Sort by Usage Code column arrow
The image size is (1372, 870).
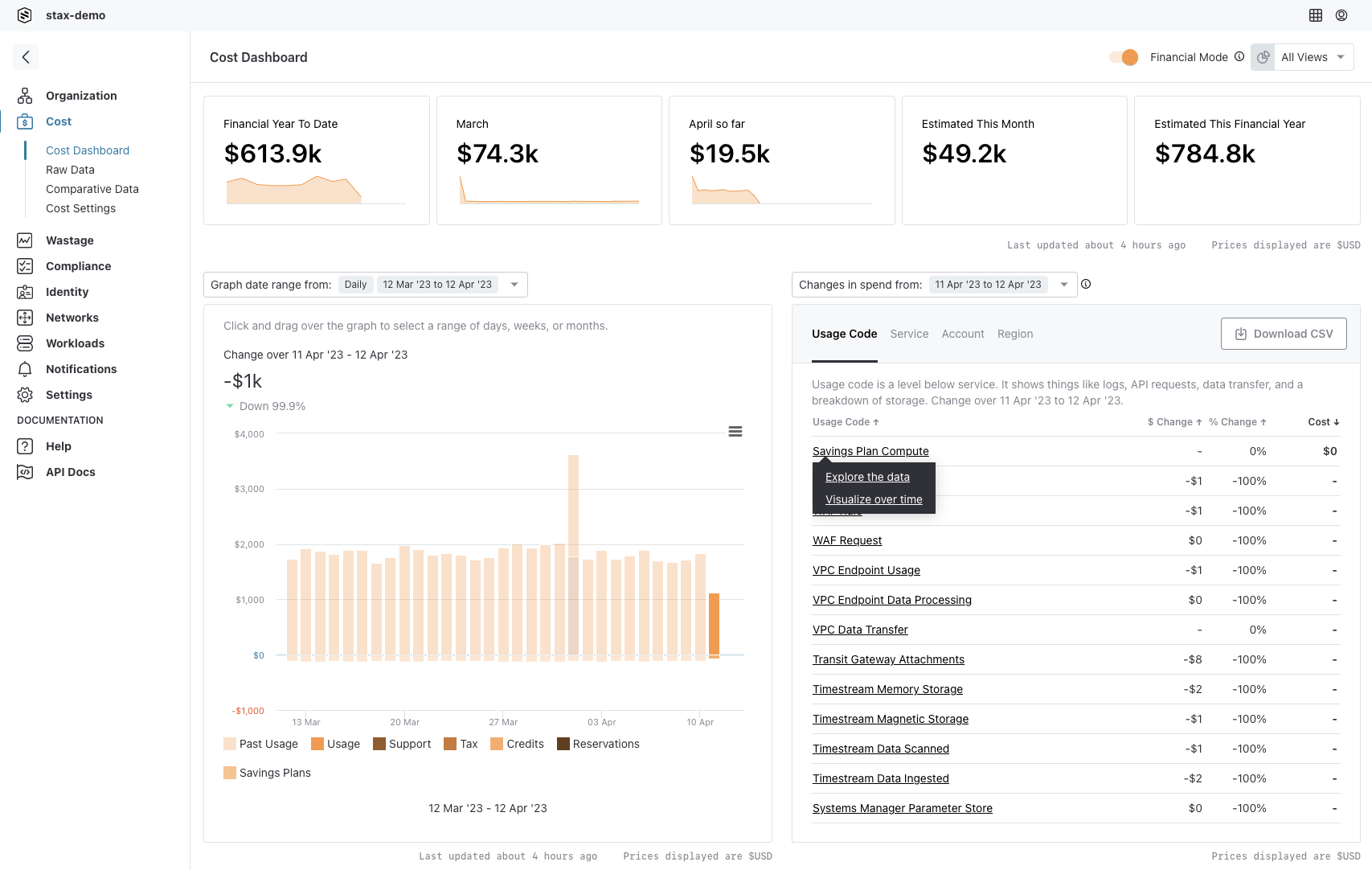click(x=876, y=422)
